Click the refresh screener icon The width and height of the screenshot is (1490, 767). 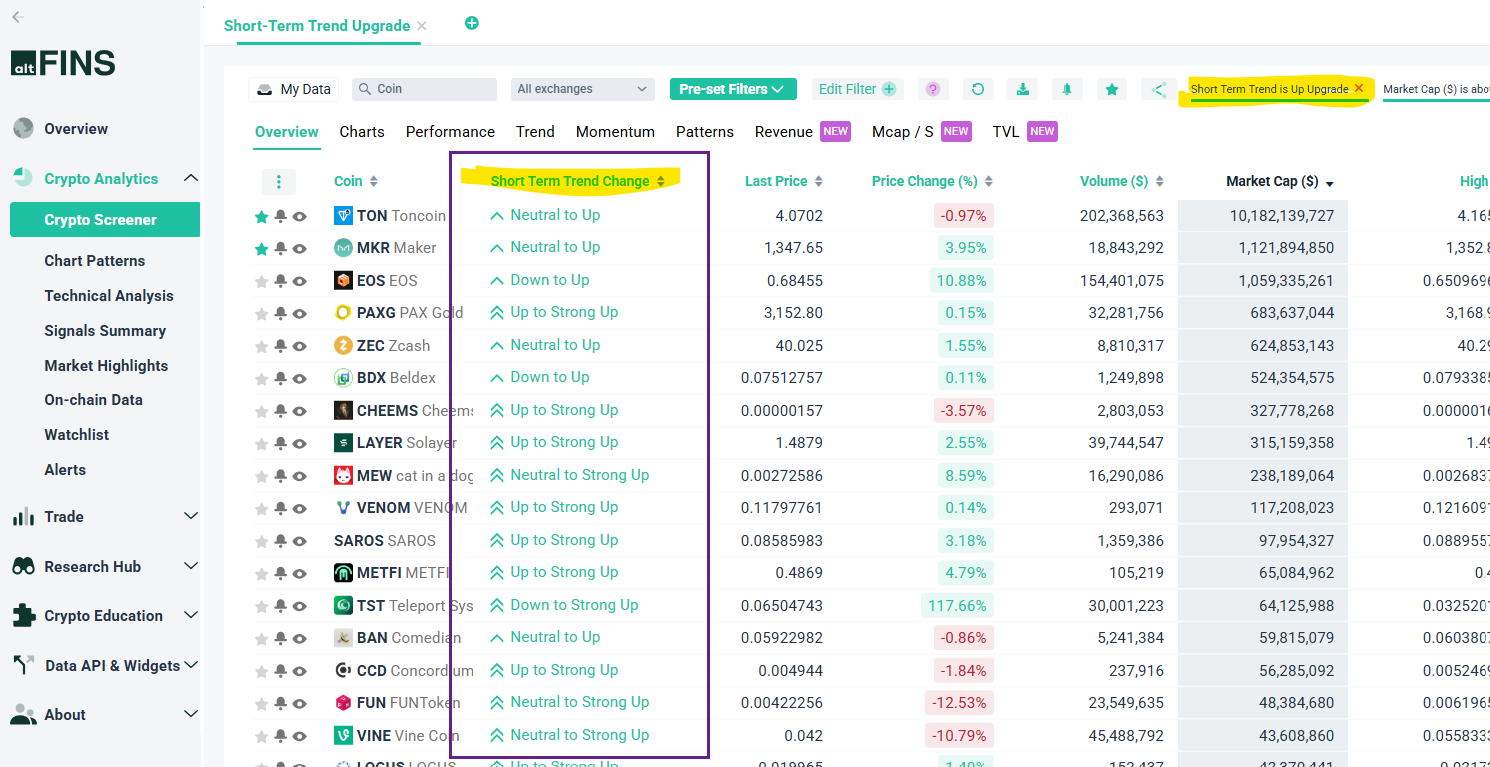[978, 89]
